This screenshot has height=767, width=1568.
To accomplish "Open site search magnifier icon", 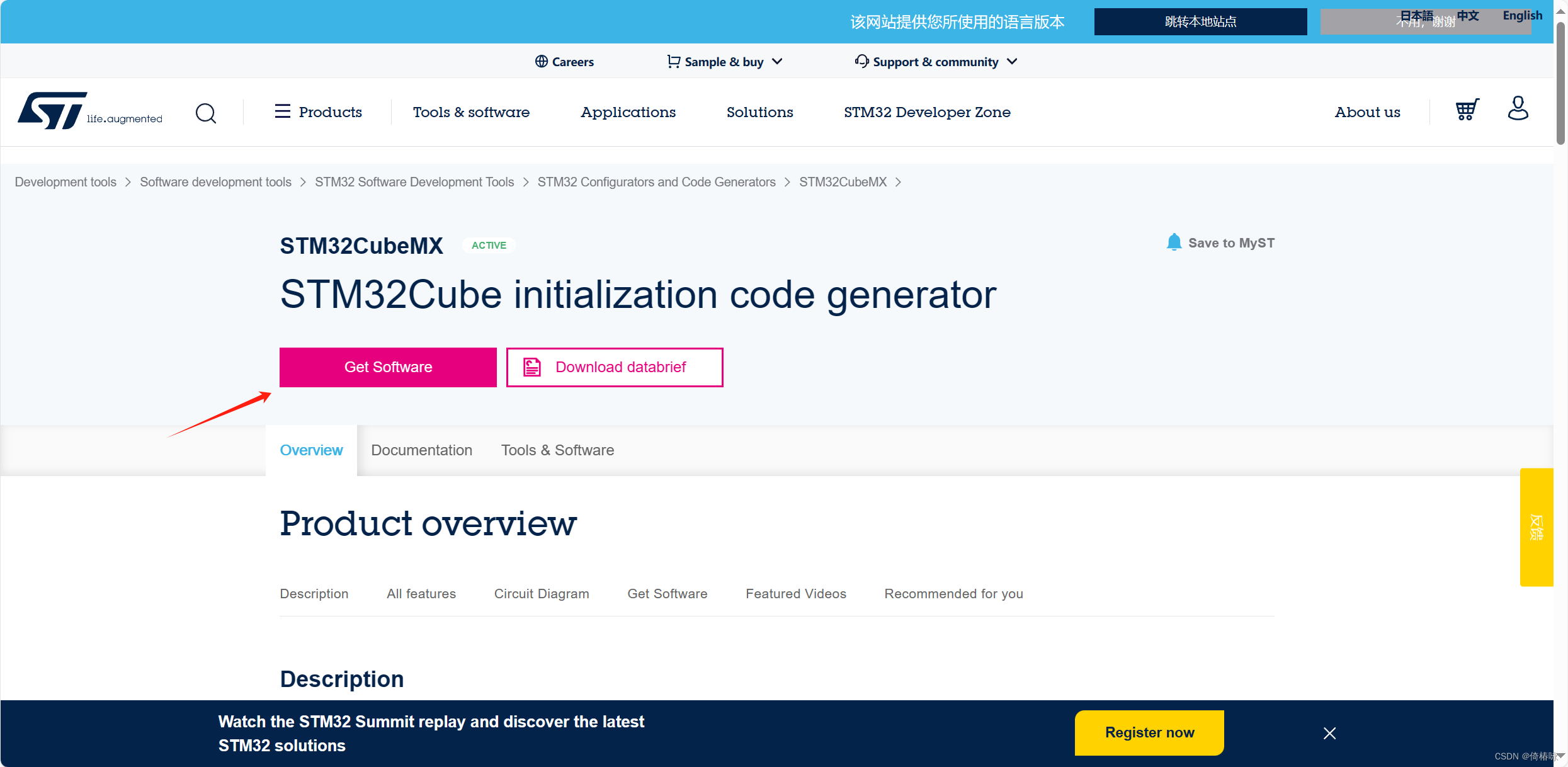I will (x=206, y=113).
